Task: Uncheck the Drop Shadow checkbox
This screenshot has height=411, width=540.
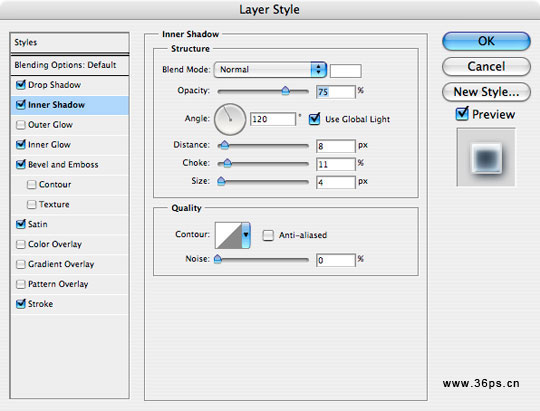Action: [21, 84]
